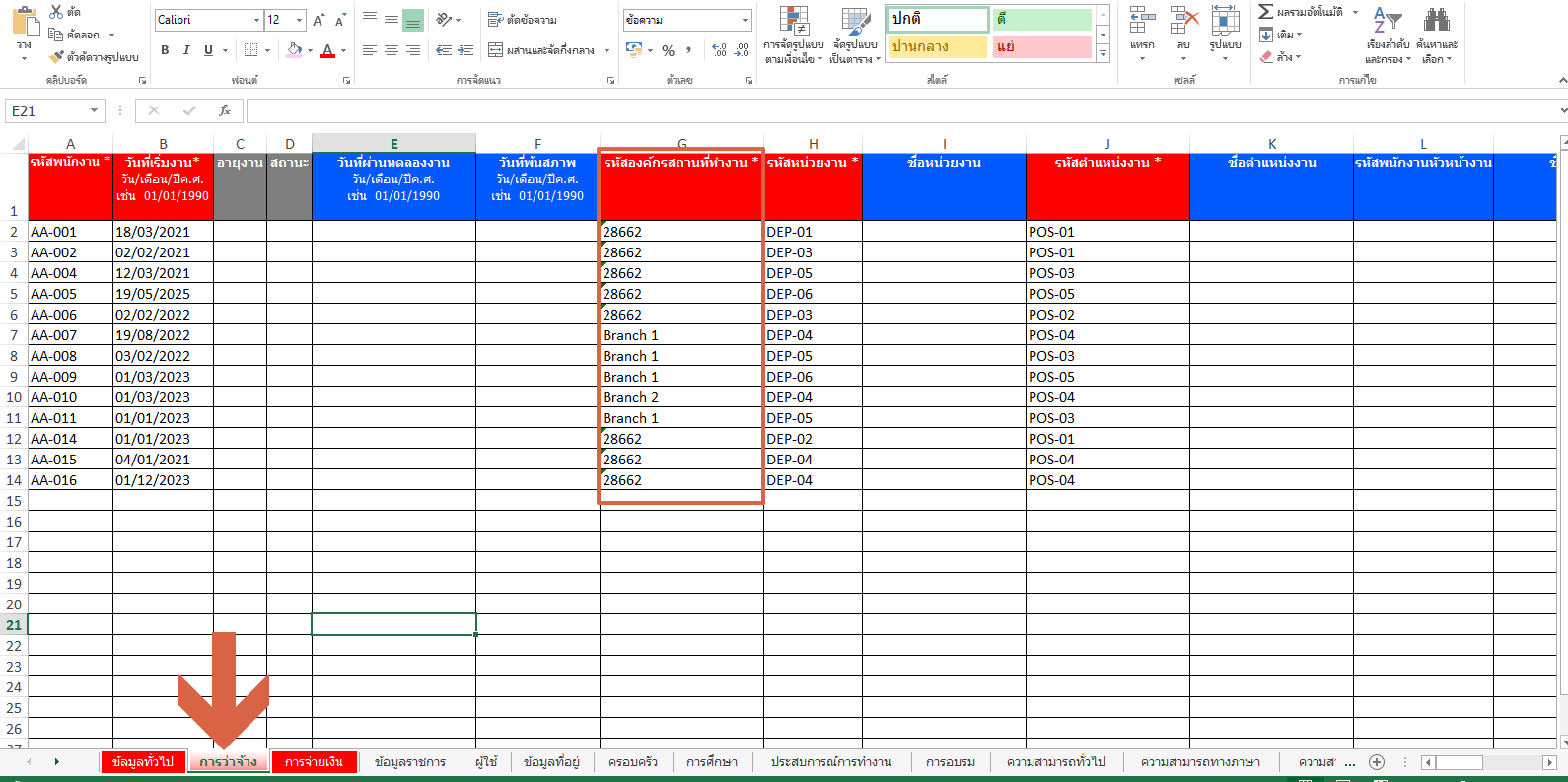Click the orientation (angled text) icon
The height and width of the screenshot is (782, 1568).
click(444, 20)
